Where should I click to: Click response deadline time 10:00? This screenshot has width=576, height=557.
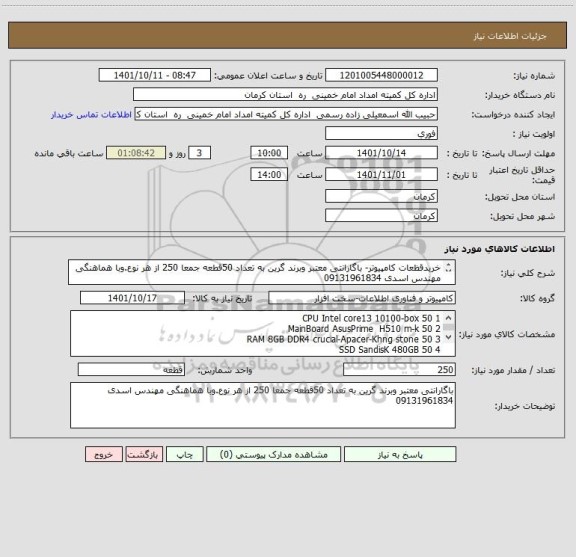[269, 153]
